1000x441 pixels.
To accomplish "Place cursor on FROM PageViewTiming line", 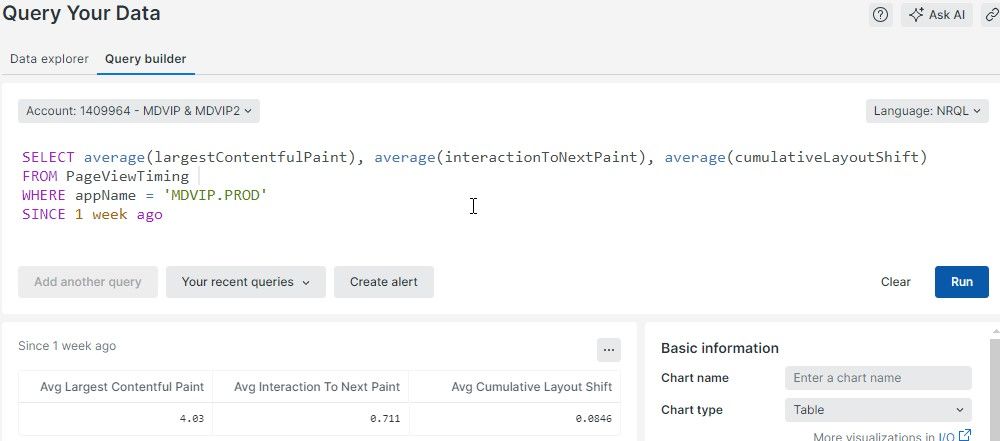I will point(105,176).
